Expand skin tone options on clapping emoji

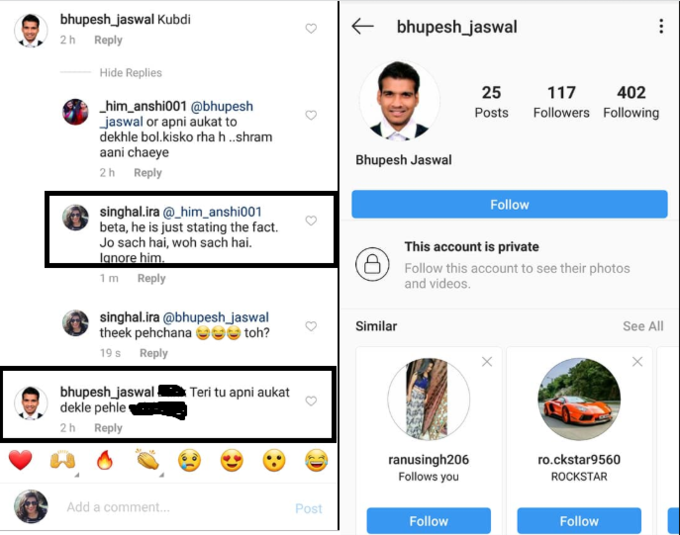161,475
